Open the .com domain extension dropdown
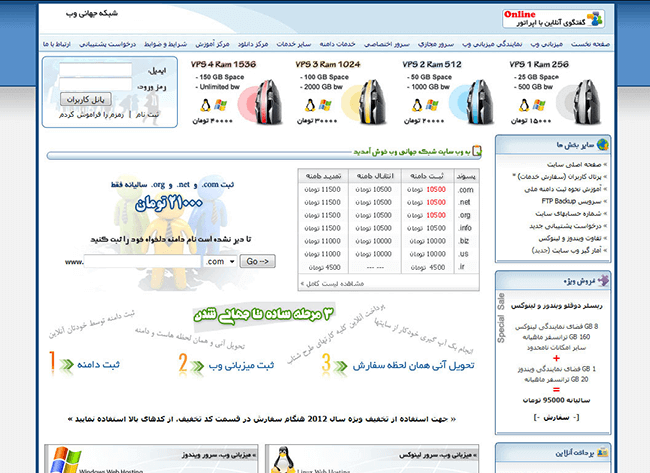 pyautogui.click(x=220, y=262)
